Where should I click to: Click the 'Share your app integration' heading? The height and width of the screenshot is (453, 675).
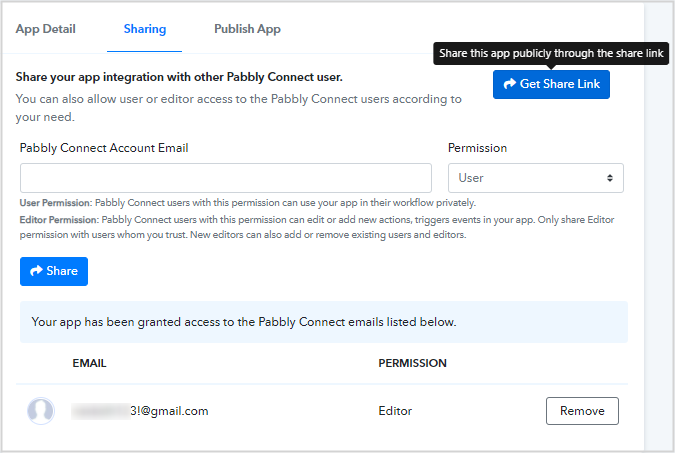point(179,77)
